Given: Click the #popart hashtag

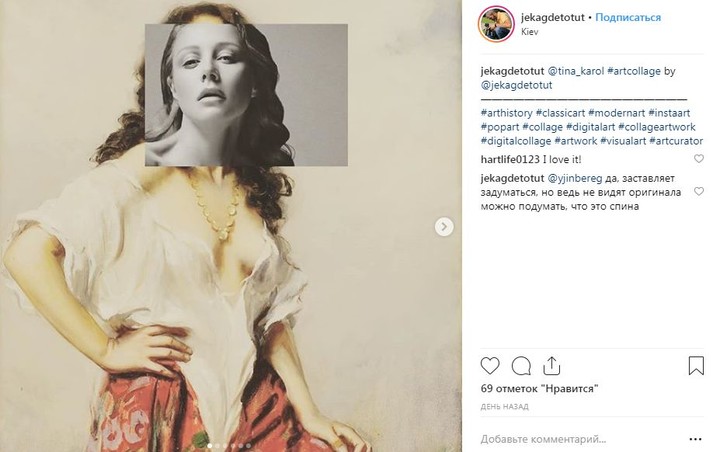Looking at the screenshot, I should pos(501,127).
